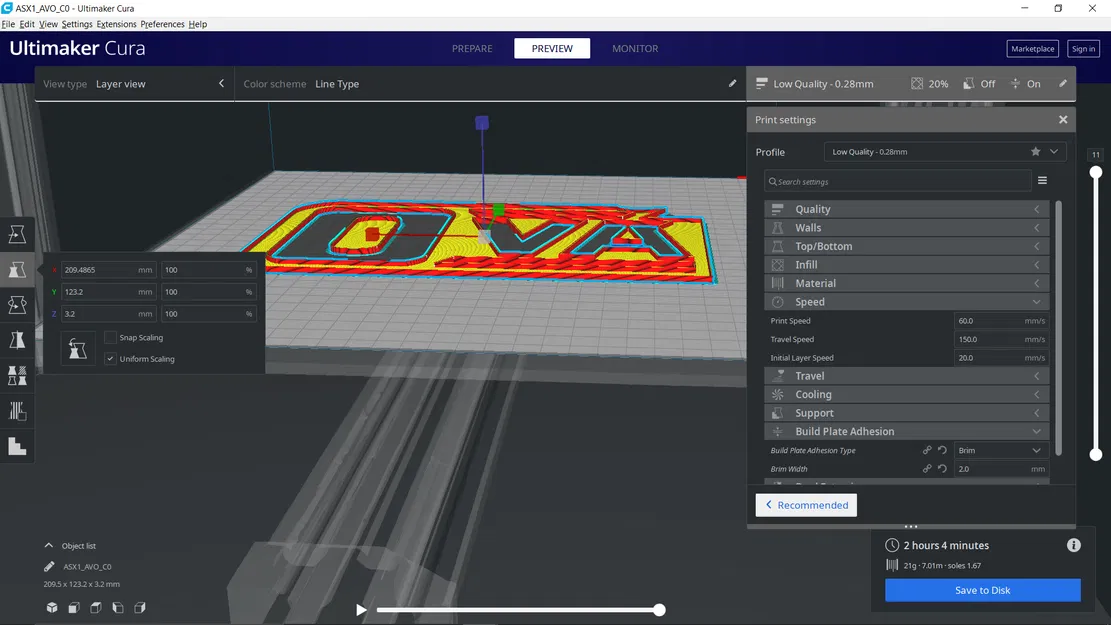Open the Help menu
The image size is (1111, 625).
(x=198, y=24)
